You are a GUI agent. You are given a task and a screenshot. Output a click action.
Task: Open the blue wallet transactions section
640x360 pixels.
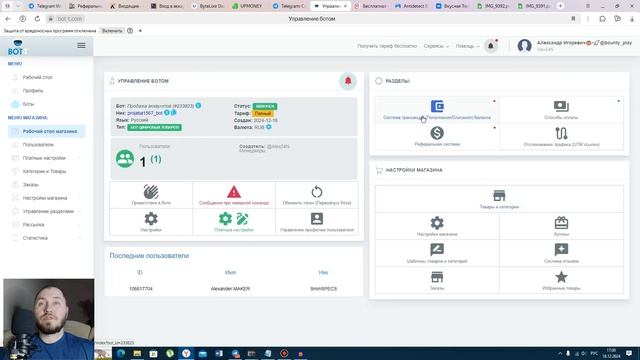click(437, 109)
